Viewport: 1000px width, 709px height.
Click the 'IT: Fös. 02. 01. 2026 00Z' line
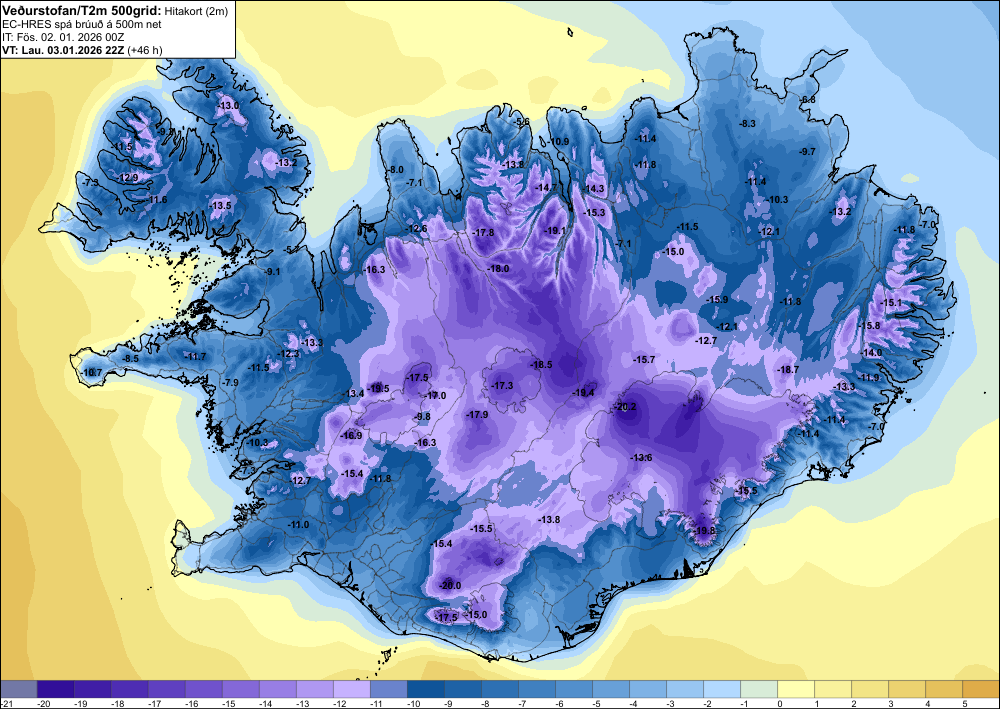63,37
